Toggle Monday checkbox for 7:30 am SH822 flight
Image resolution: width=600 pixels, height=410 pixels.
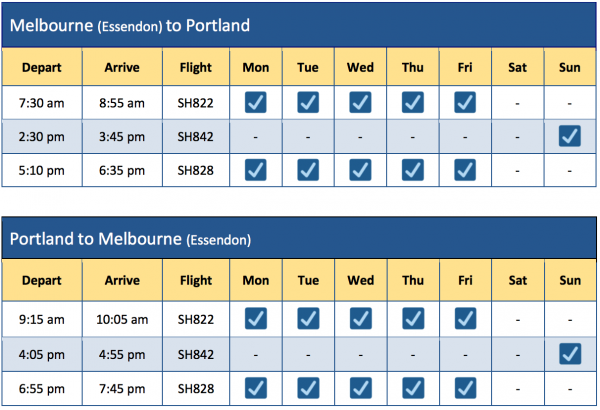tap(255, 102)
